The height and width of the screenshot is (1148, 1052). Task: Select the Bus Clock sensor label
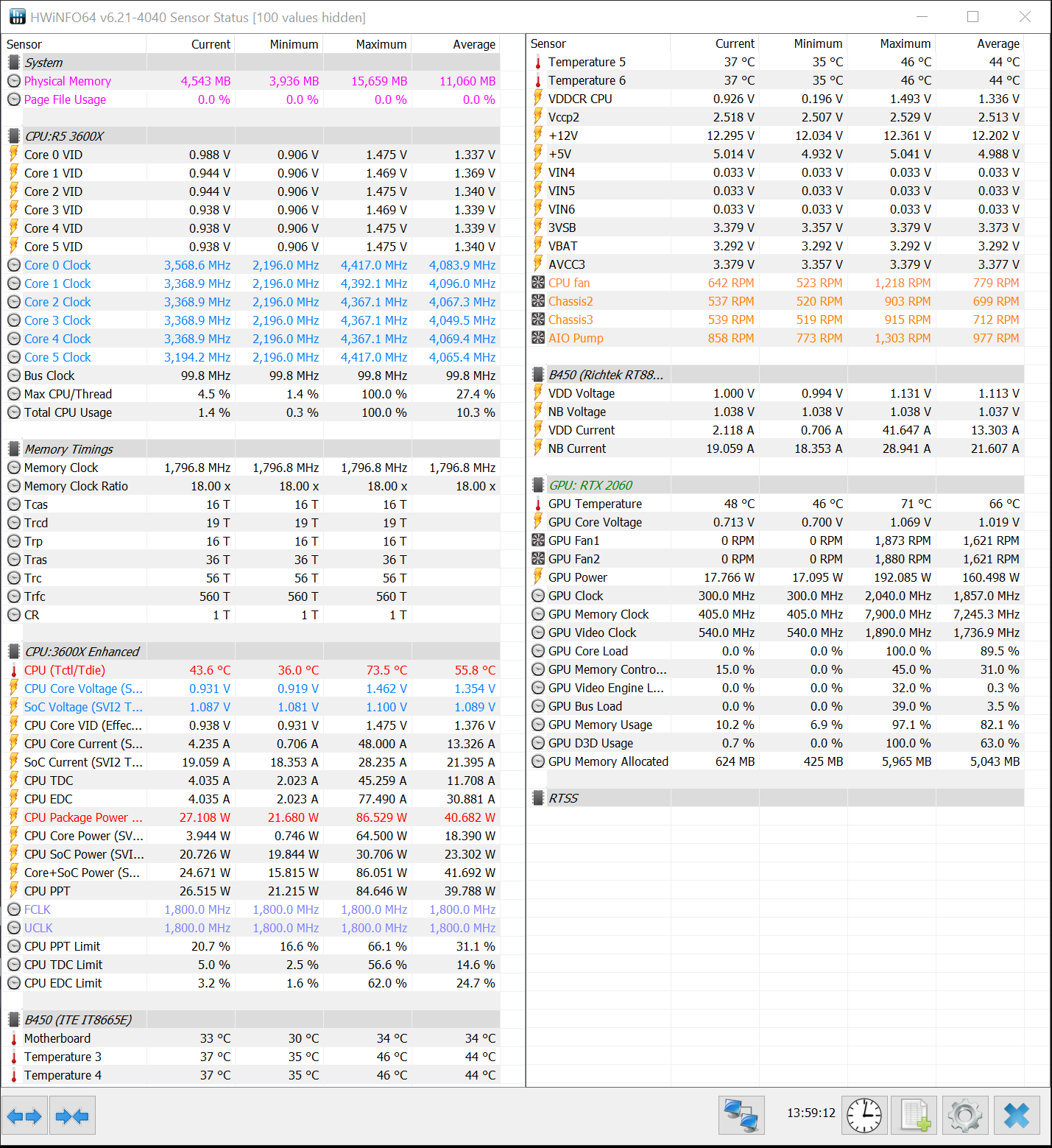(49, 376)
